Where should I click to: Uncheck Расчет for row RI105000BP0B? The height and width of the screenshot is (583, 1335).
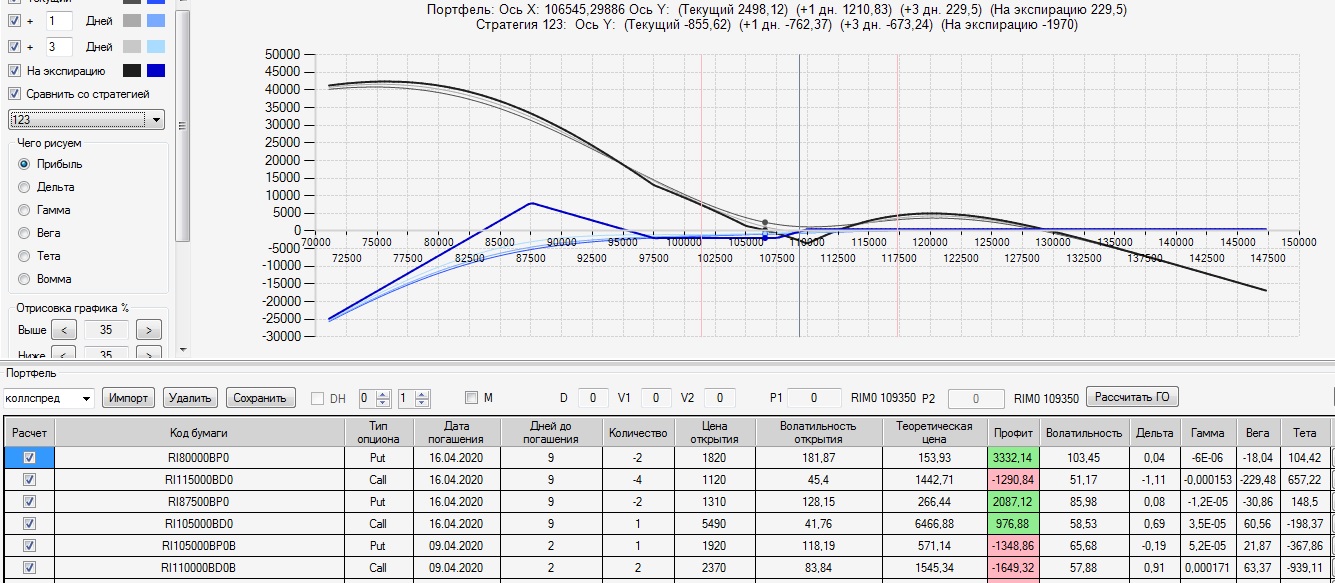pos(29,546)
